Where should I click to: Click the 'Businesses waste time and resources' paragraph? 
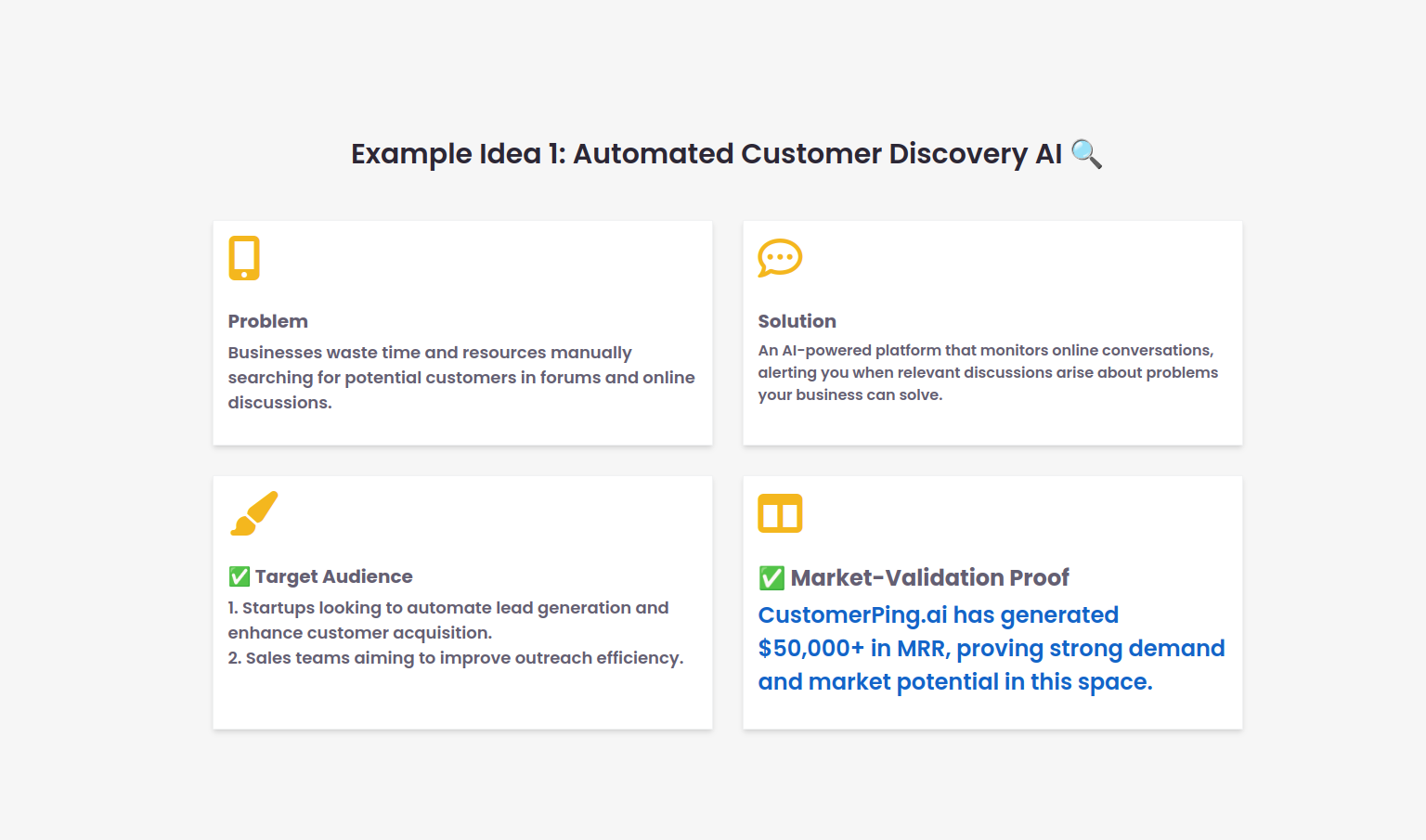[x=461, y=378]
